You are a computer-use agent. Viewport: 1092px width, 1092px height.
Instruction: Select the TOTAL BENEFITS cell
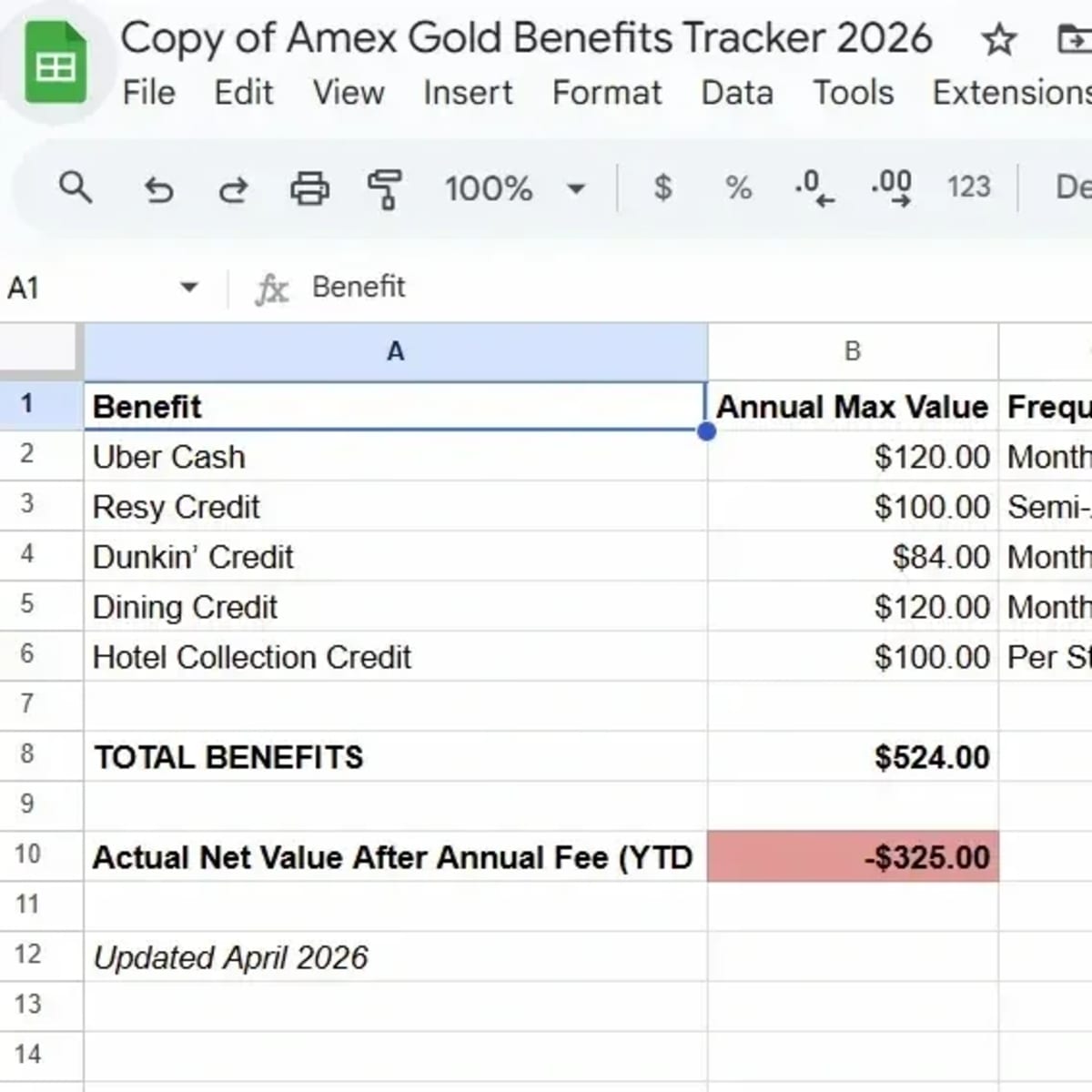(x=396, y=756)
